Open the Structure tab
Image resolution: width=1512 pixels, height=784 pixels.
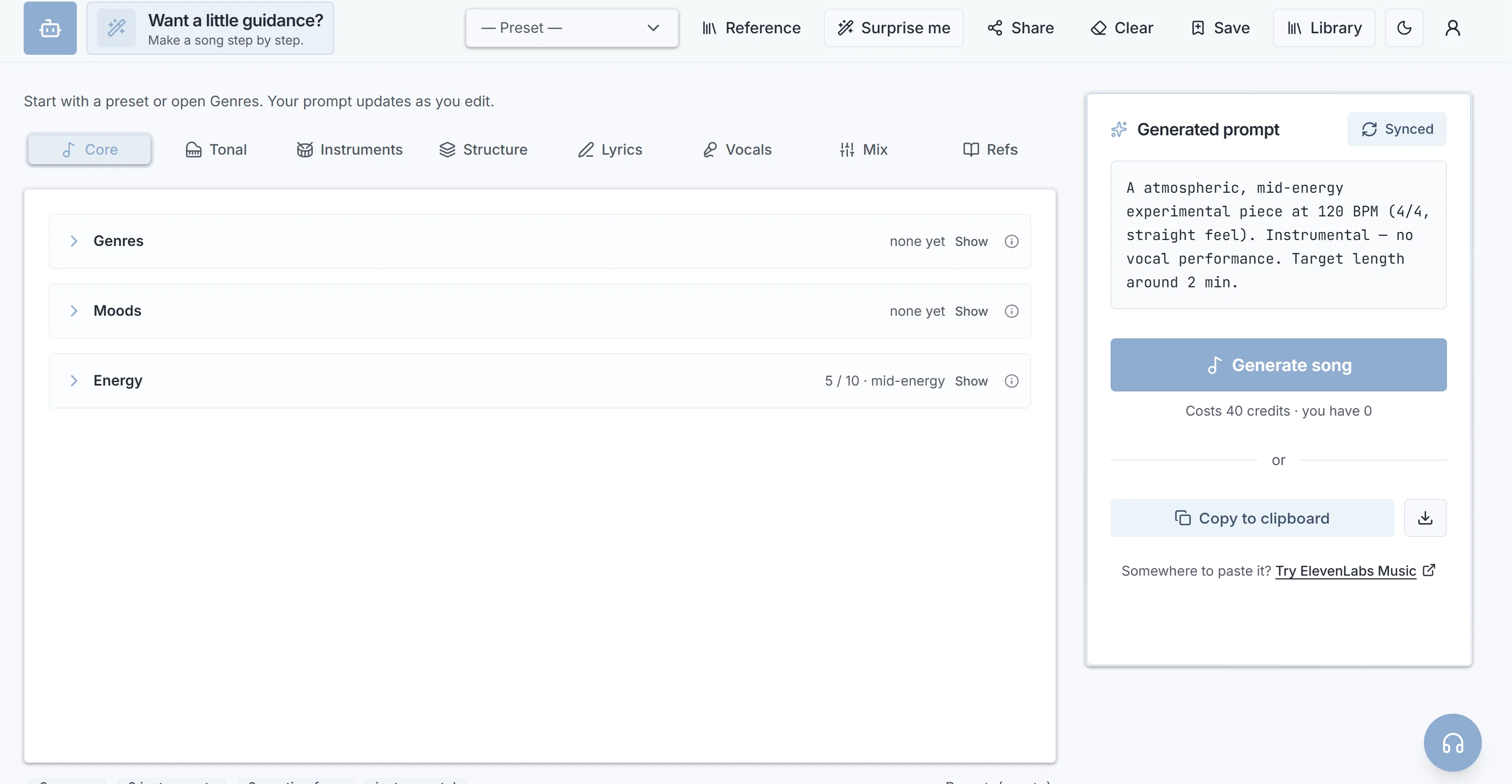pyautogui.click(x=483, y=149)
